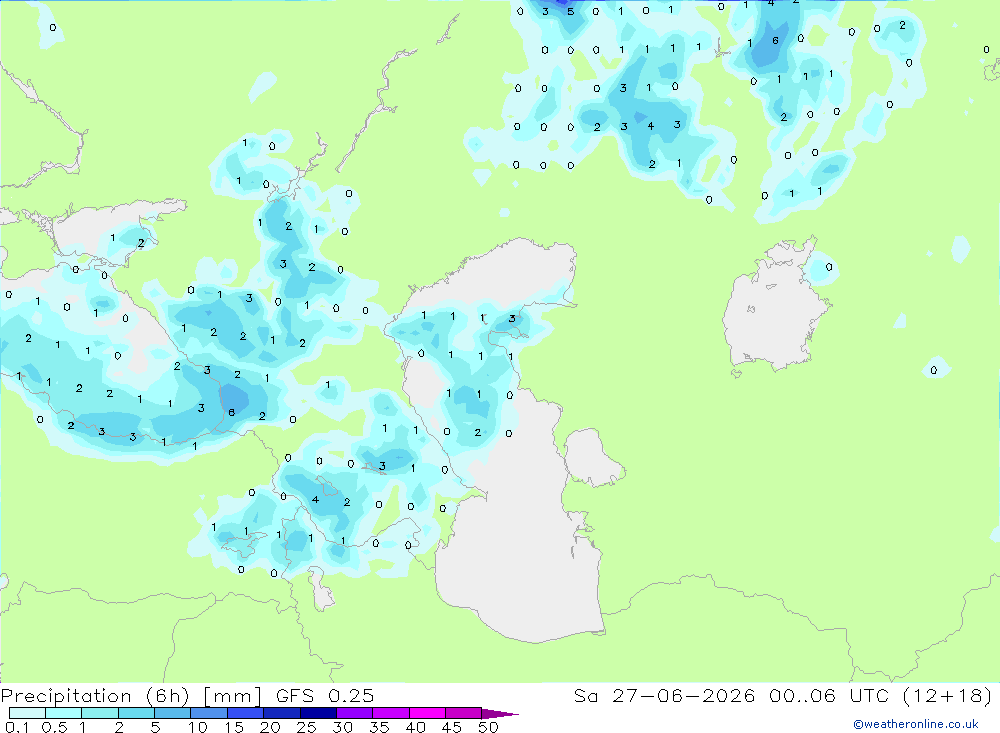The width and height of the screenshot is (1000, 733).
Task: Click legend scale label '15'
Action: pos(234,727)
